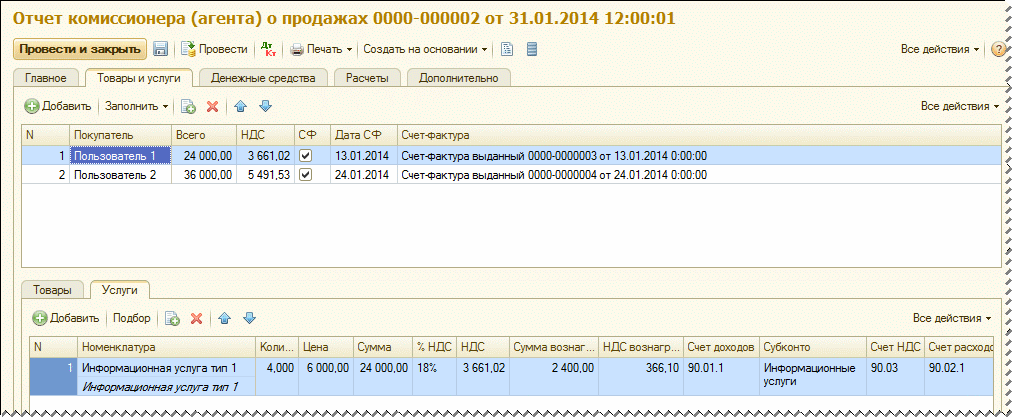1012x417 pixels.
Task: Open Счет-фактура выданный 0000-0000004 cell
Action: (698, 174)
